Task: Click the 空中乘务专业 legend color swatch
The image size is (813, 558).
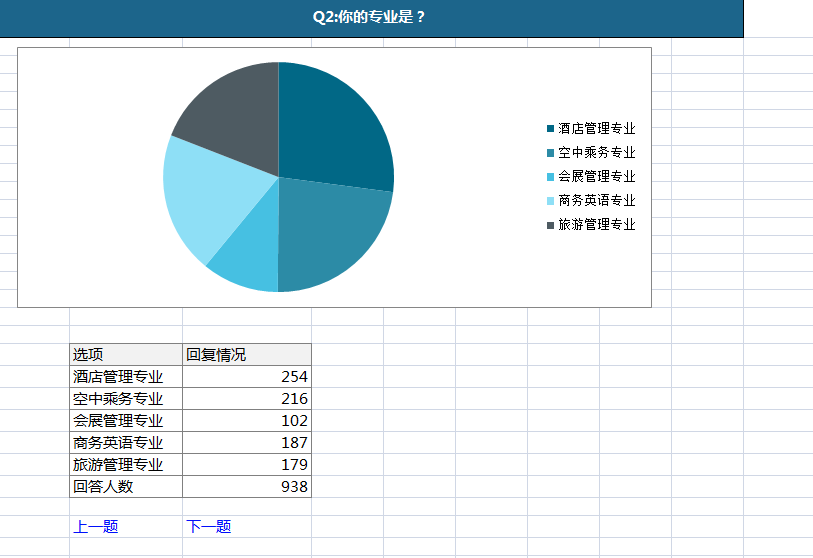Action: [550, 153]
